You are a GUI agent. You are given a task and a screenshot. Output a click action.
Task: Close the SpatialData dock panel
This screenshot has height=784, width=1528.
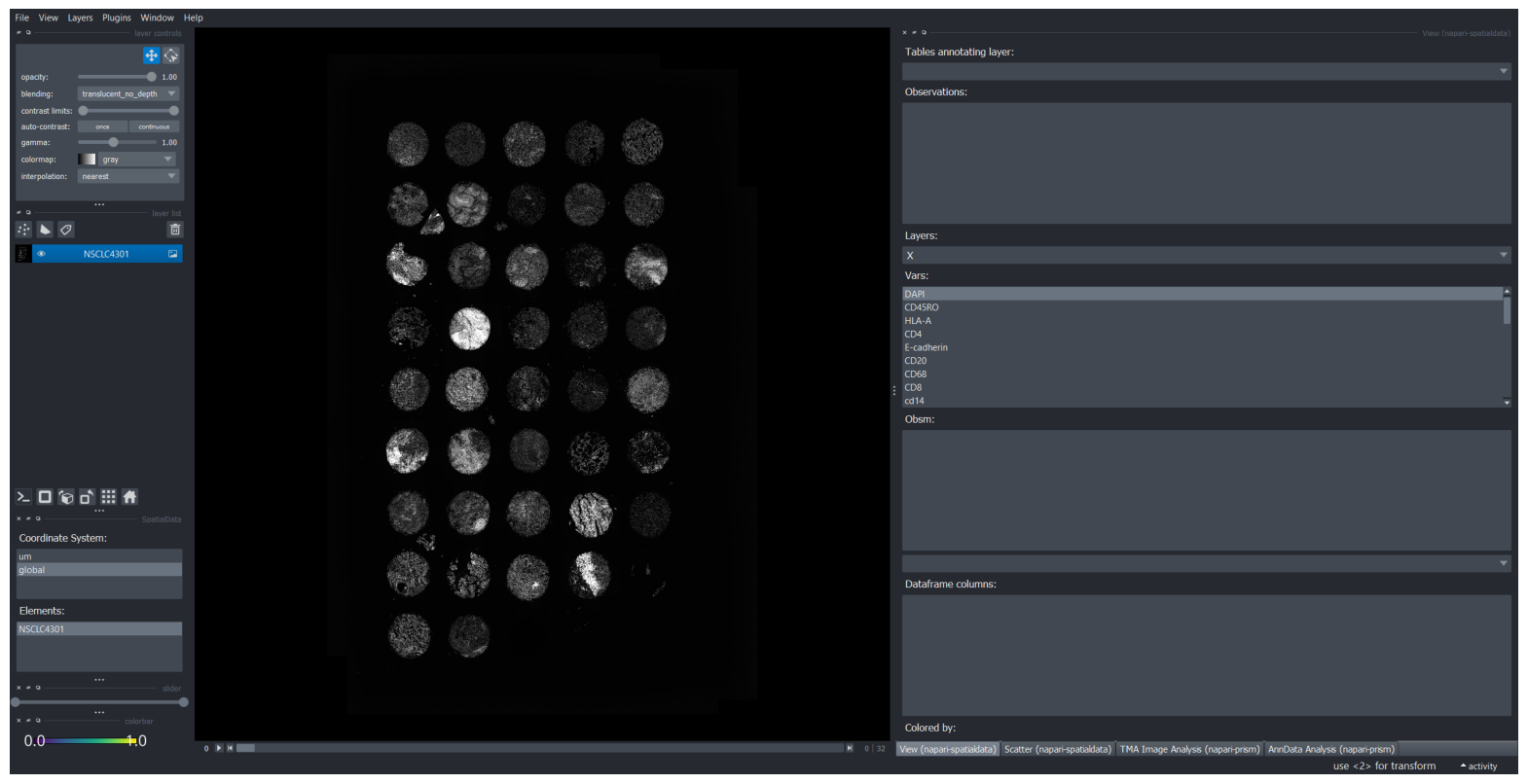click(18, 518)
